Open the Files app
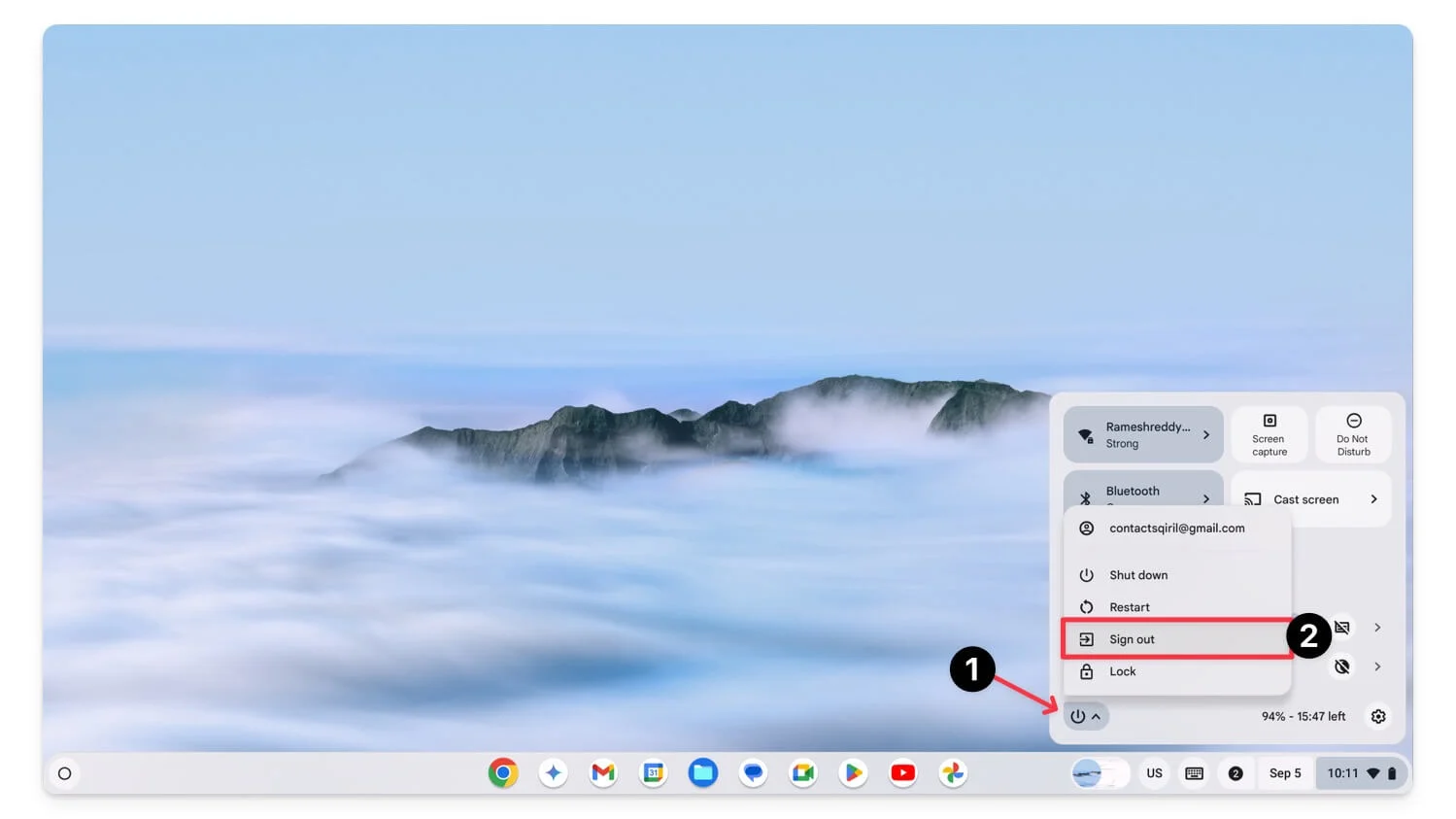 [x=703, y=773]
